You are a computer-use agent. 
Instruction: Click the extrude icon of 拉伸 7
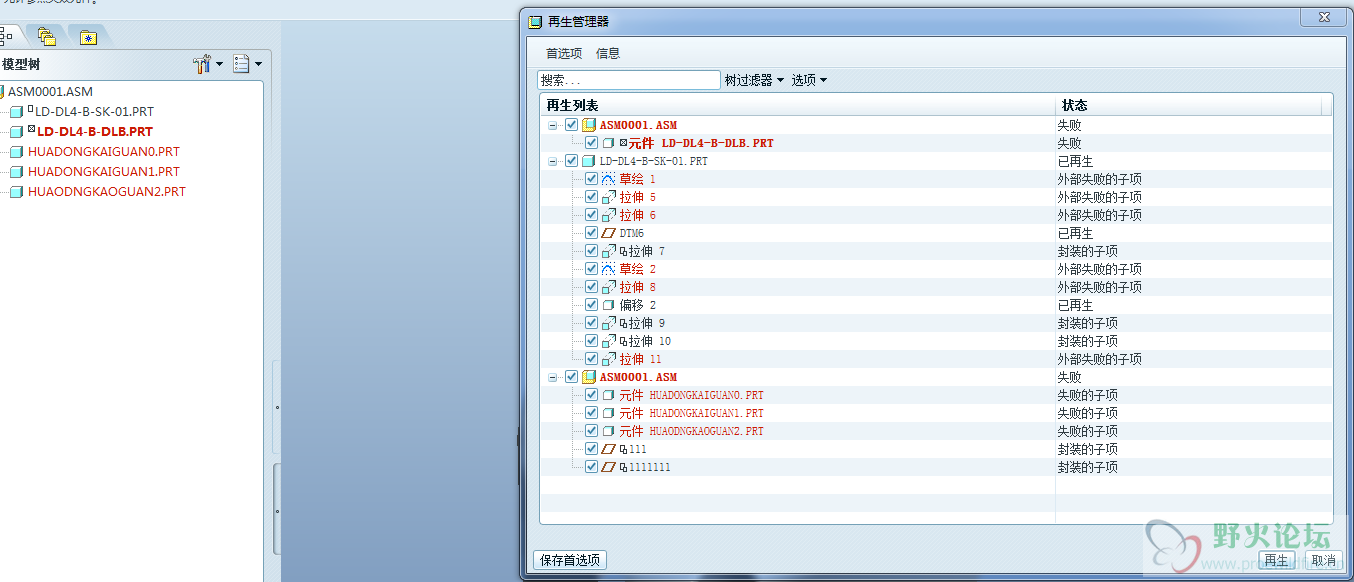pos(609,251)
